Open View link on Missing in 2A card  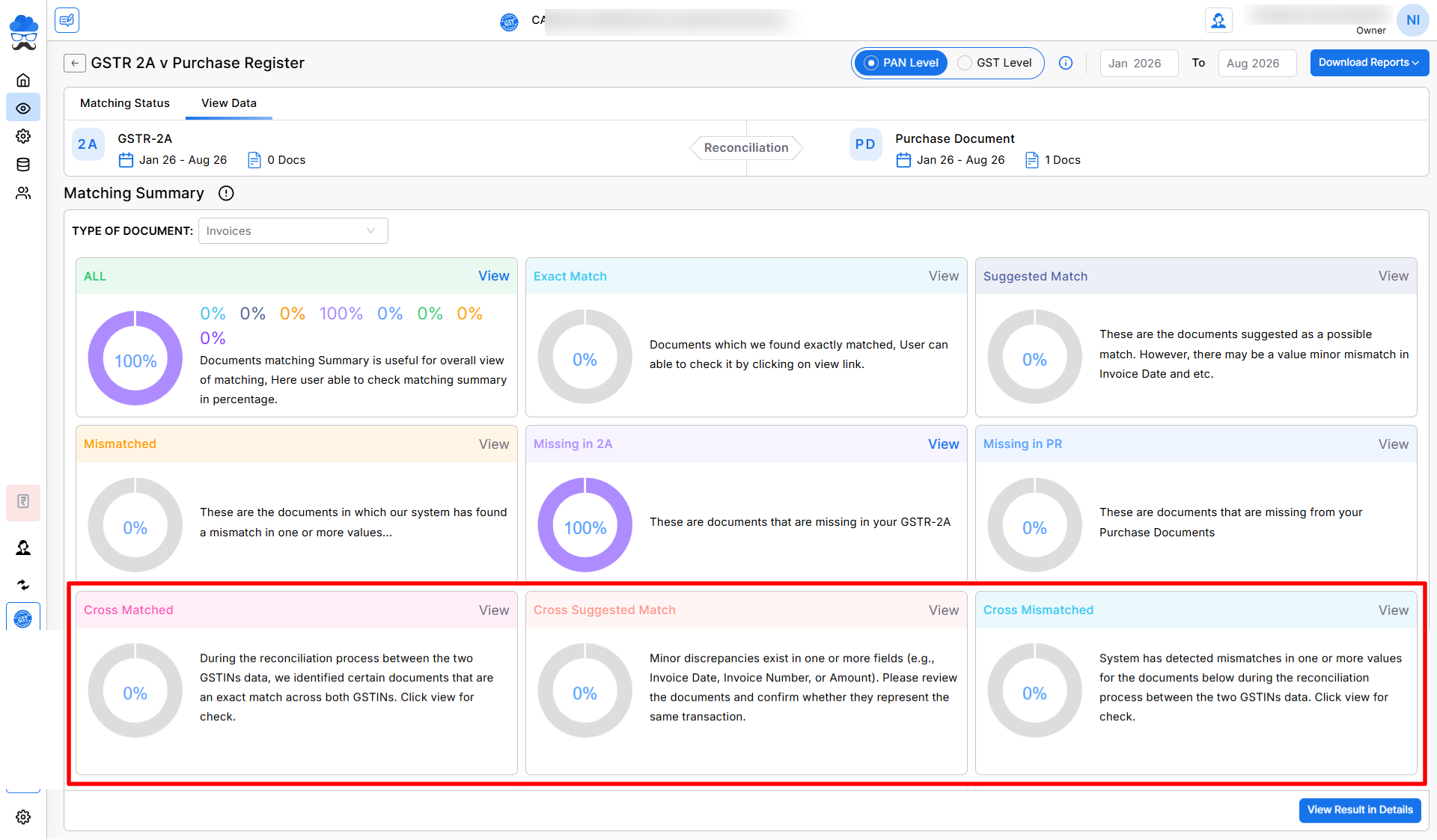pos(944,444)
